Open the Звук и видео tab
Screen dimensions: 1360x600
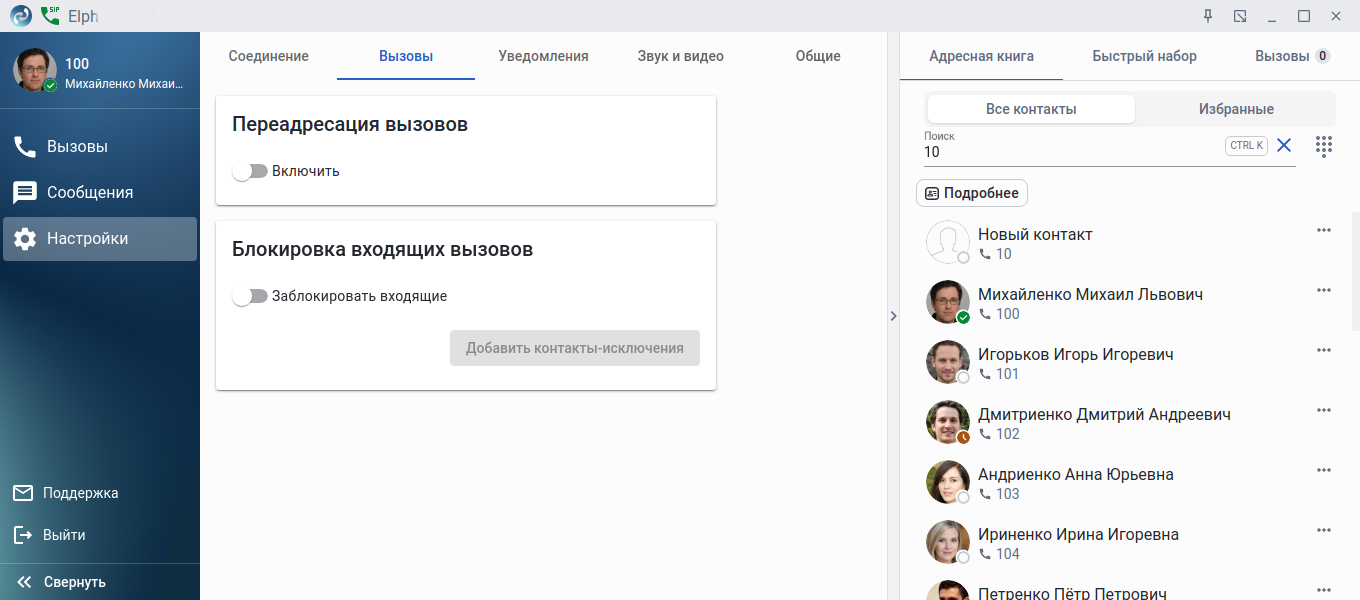[680, 56]
